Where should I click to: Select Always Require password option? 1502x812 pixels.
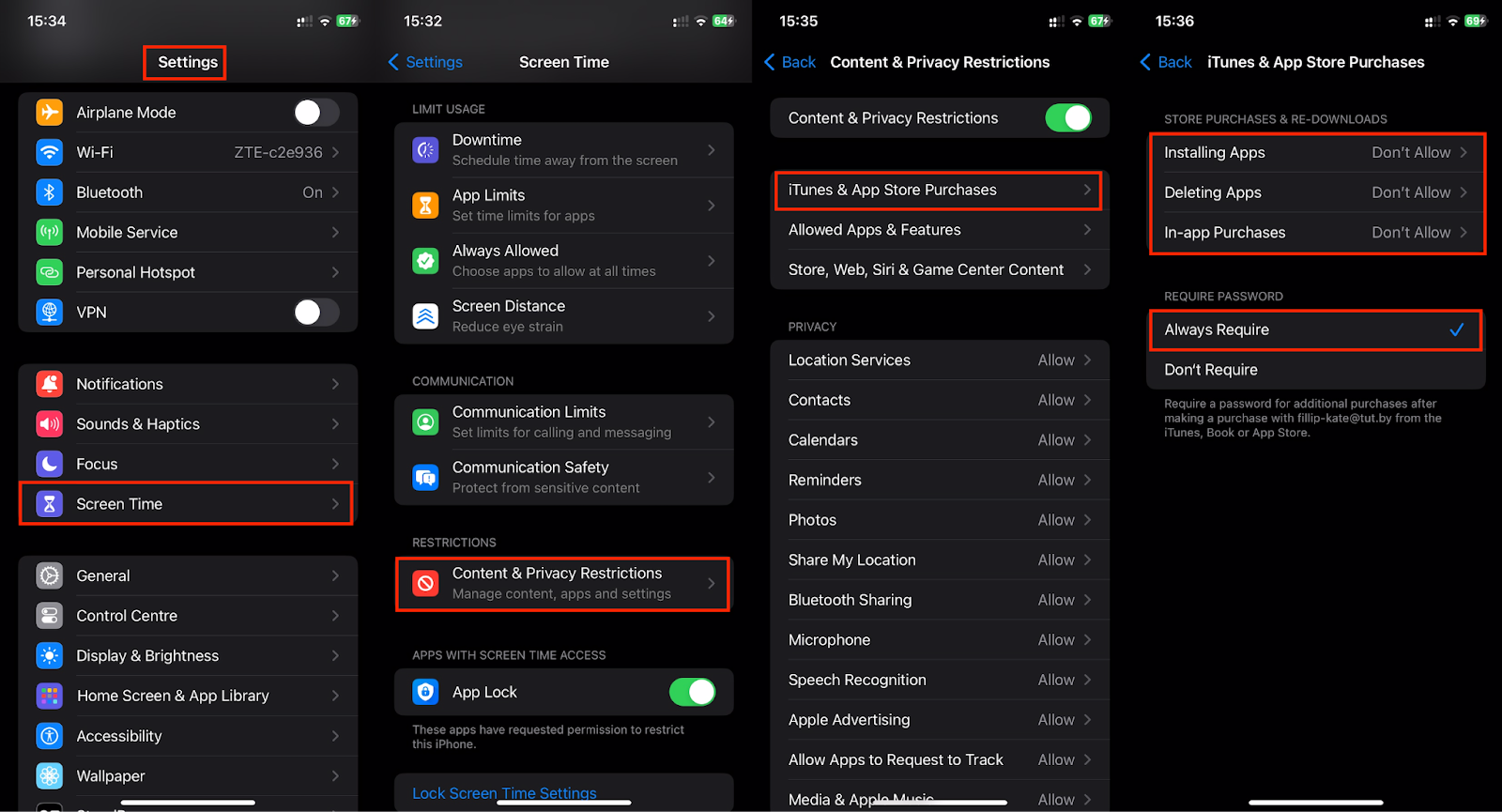pos(1316,329)
